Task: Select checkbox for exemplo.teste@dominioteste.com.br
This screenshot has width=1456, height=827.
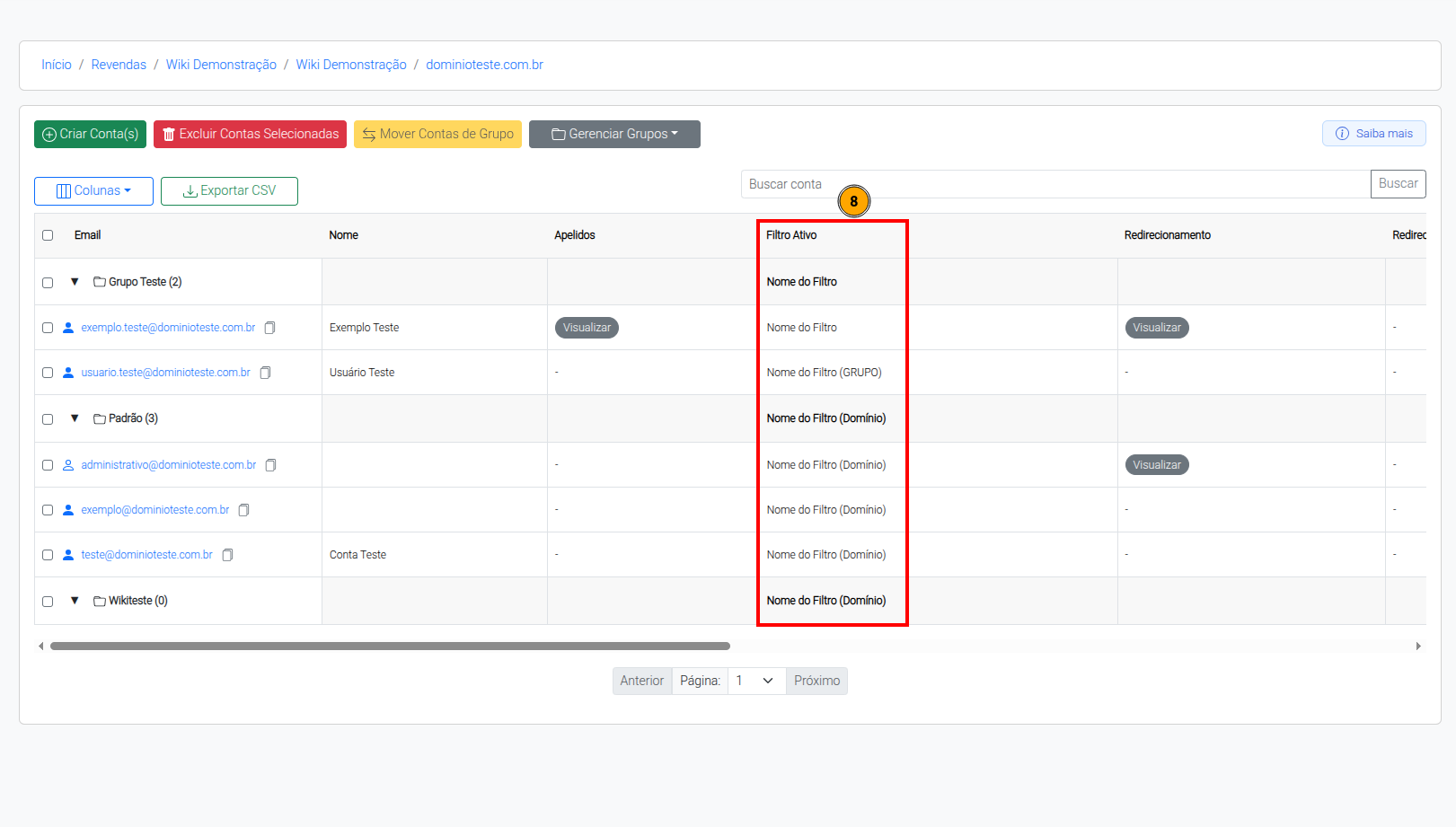Action: pos(48,328)
